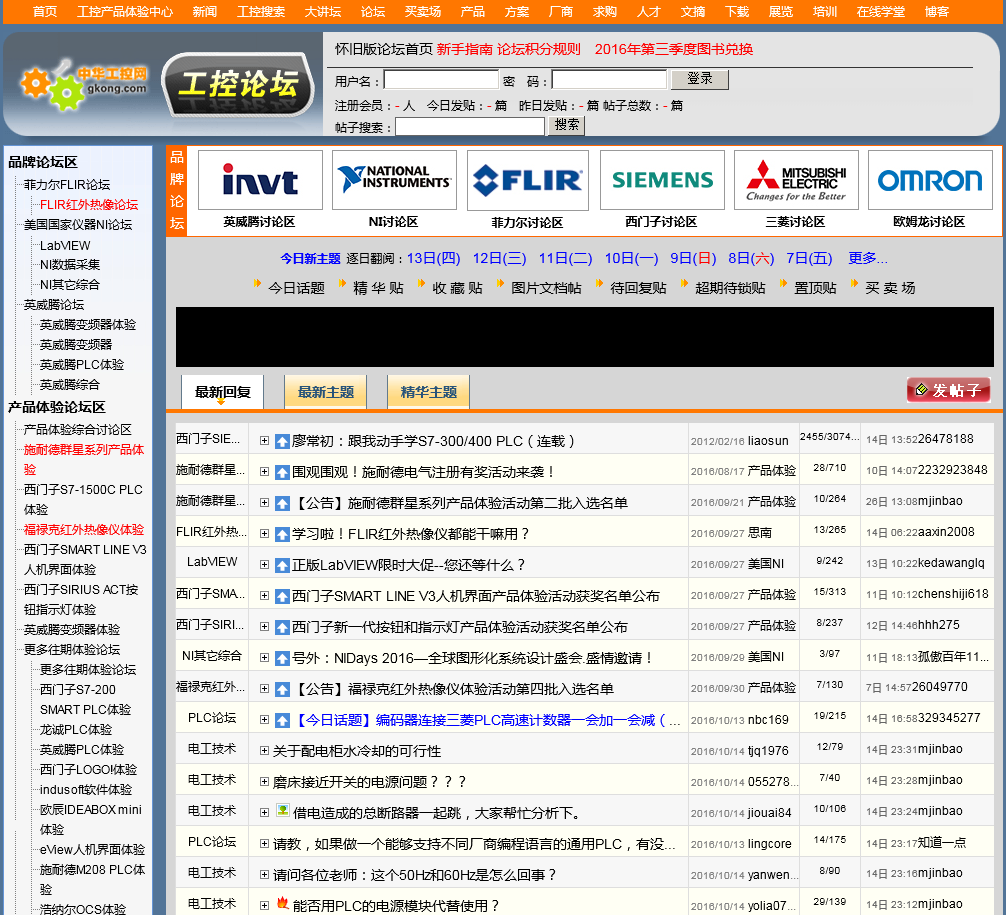Open 福禄克红外热像仪体验 sidebar item

pos(84,529)
